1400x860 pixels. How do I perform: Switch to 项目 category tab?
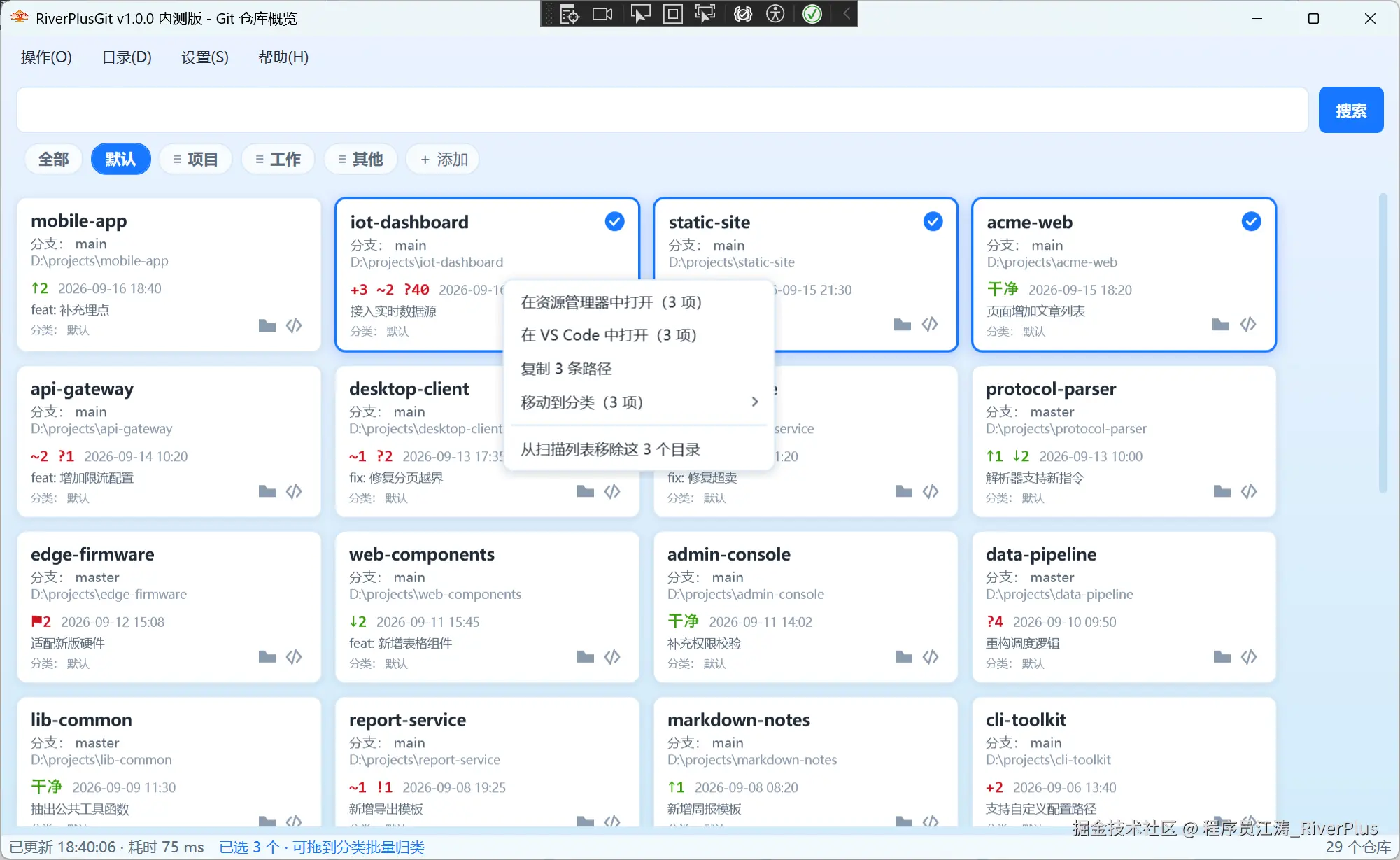pos(195,160)
